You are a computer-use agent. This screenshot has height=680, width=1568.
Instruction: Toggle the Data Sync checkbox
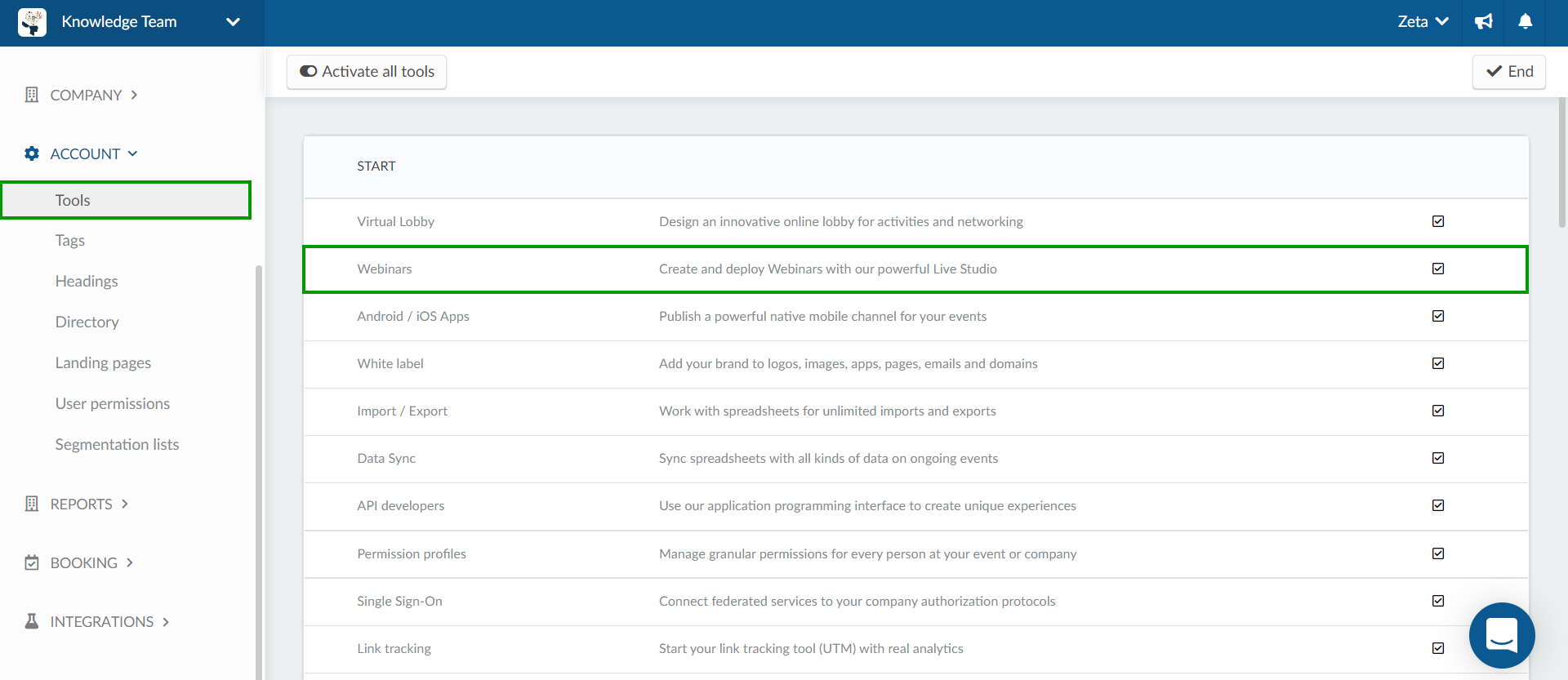coord(1438,458)
